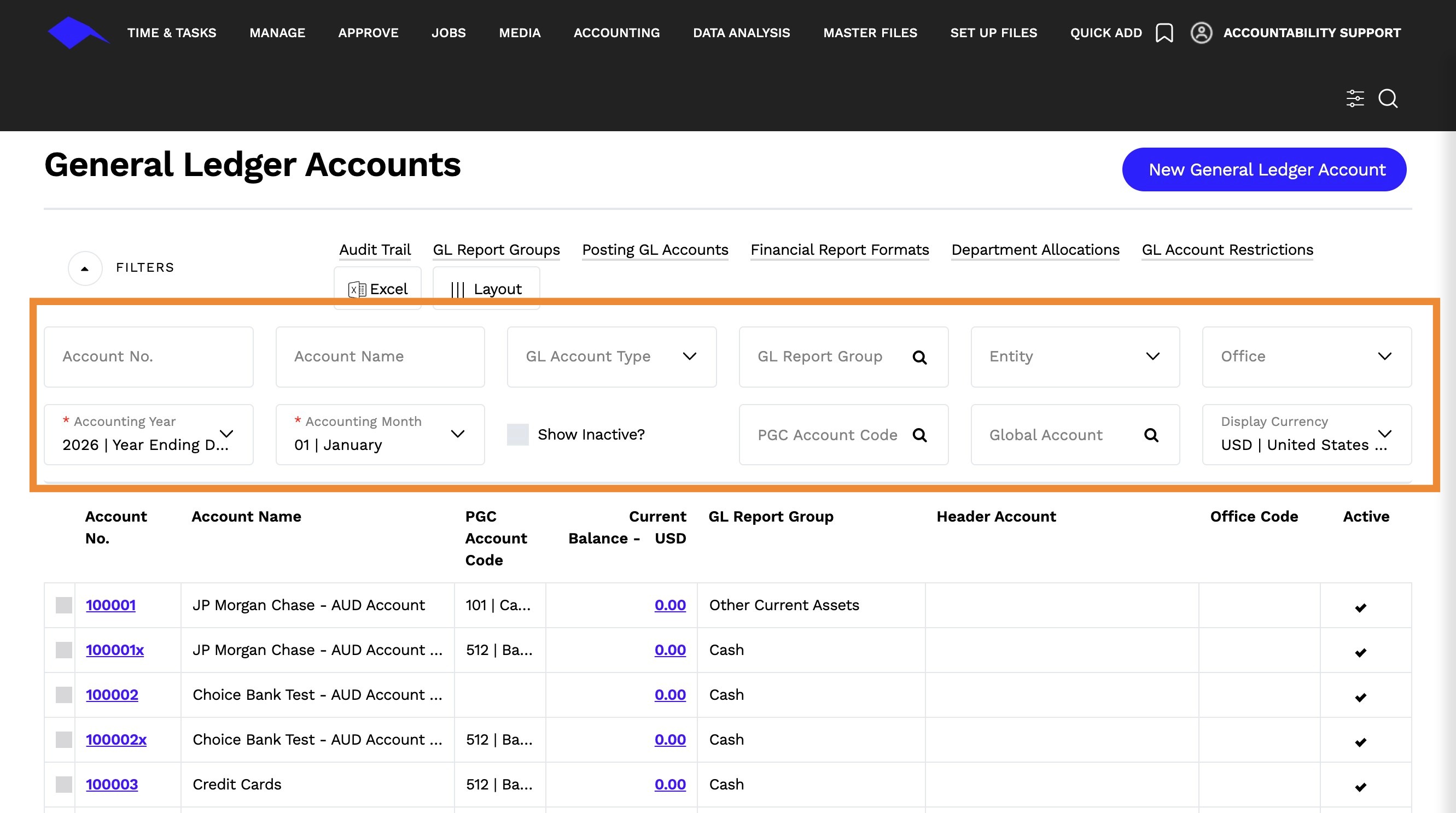Image resolution: width=1456 pixels, height=813 pixels.
Task: Click Accountability Support user name
Action: click(x=1312, y=33)
